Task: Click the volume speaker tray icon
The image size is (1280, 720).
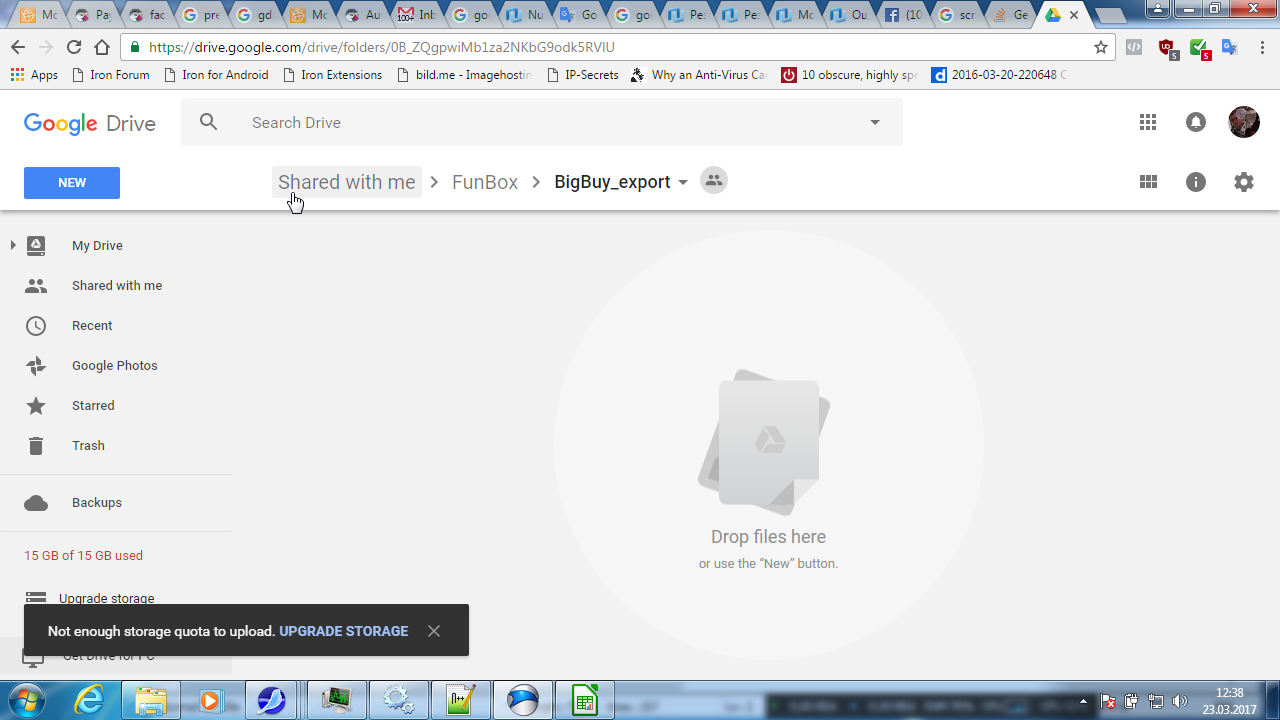Action: [x=1180, y=701]
